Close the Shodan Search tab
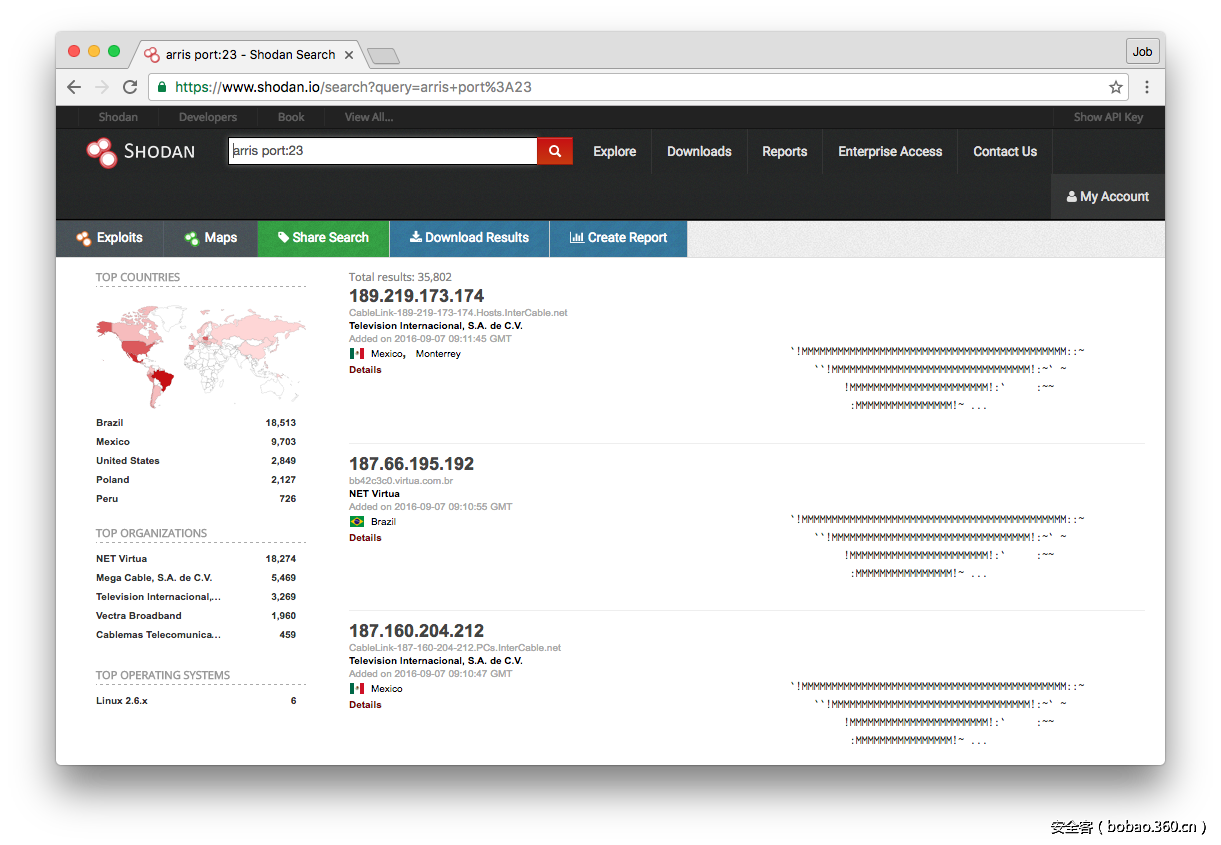The height and width of the screenshot is (845, 1221). point(349,55)
